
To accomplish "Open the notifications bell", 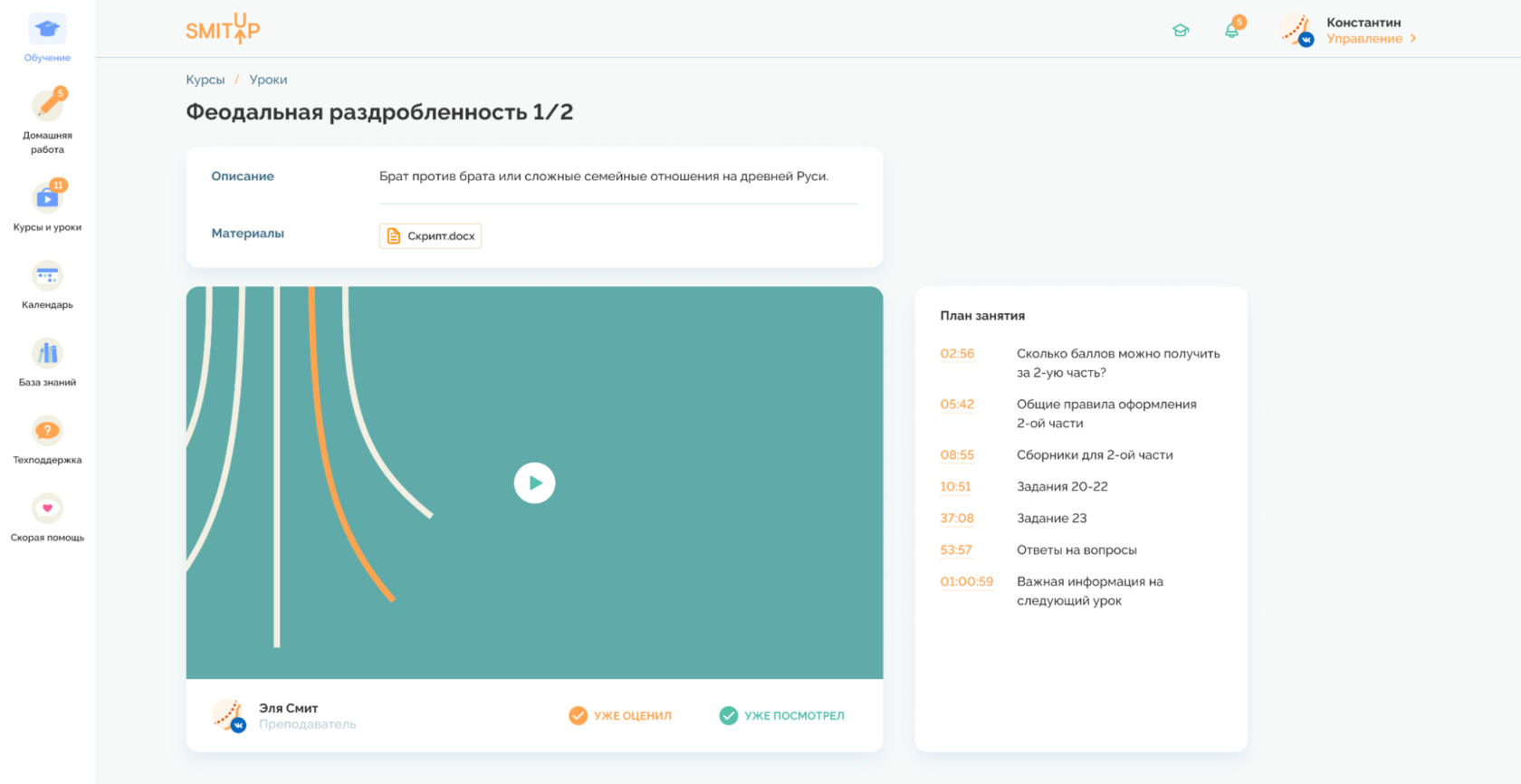I will point(1232,30).
